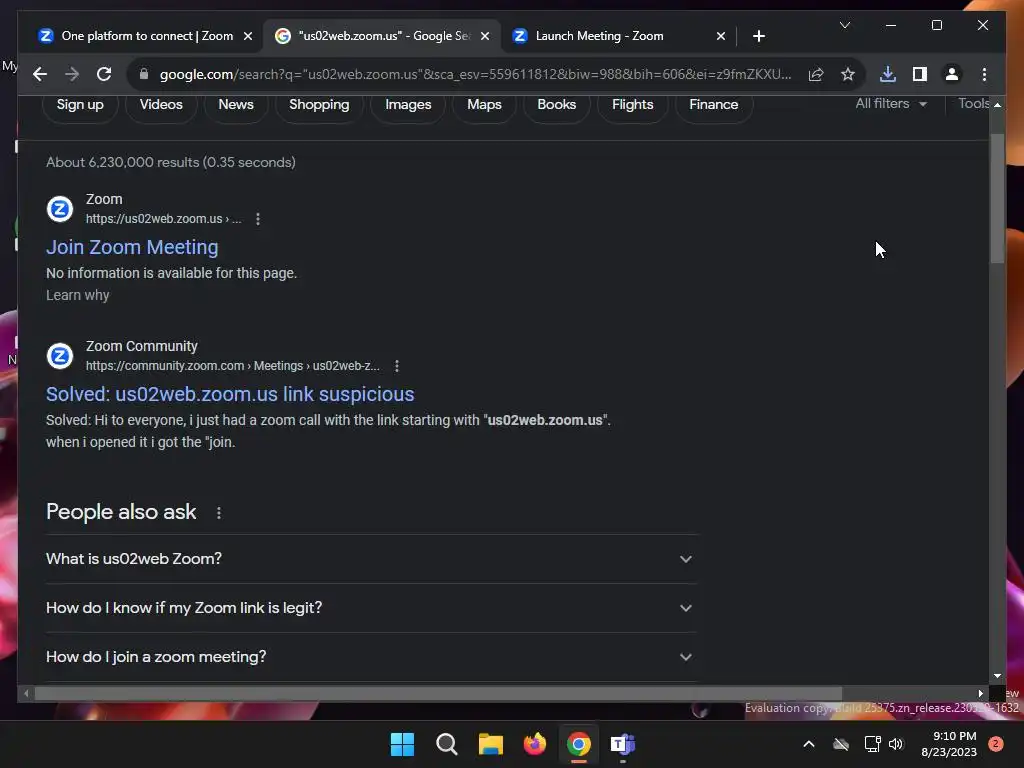Click the horizontal scrollbar thumb

pyautogui.click(x=438, y=694)
